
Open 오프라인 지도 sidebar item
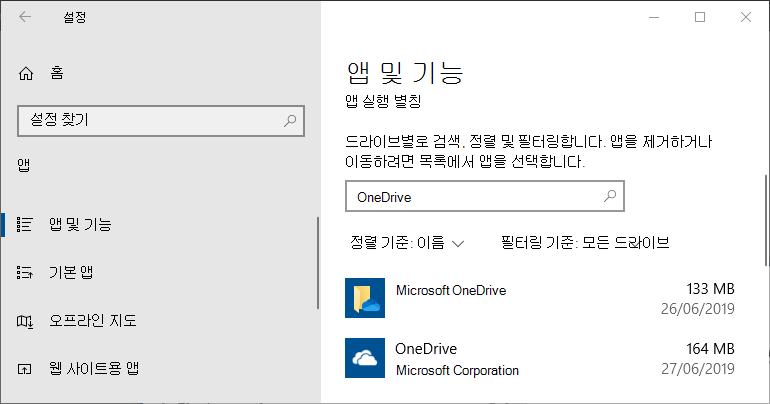tap(92, 321)
